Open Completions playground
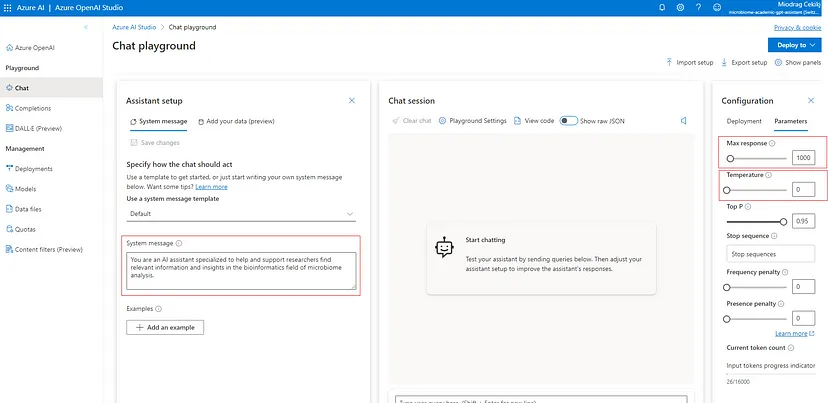 (x=29, y=108)
